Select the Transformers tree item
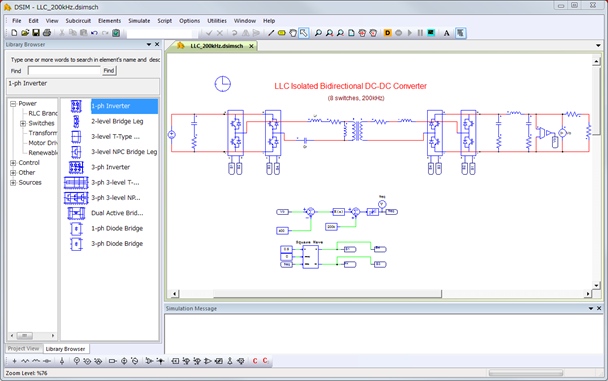This screenshot has width=608, height=381. click(43, 133)
